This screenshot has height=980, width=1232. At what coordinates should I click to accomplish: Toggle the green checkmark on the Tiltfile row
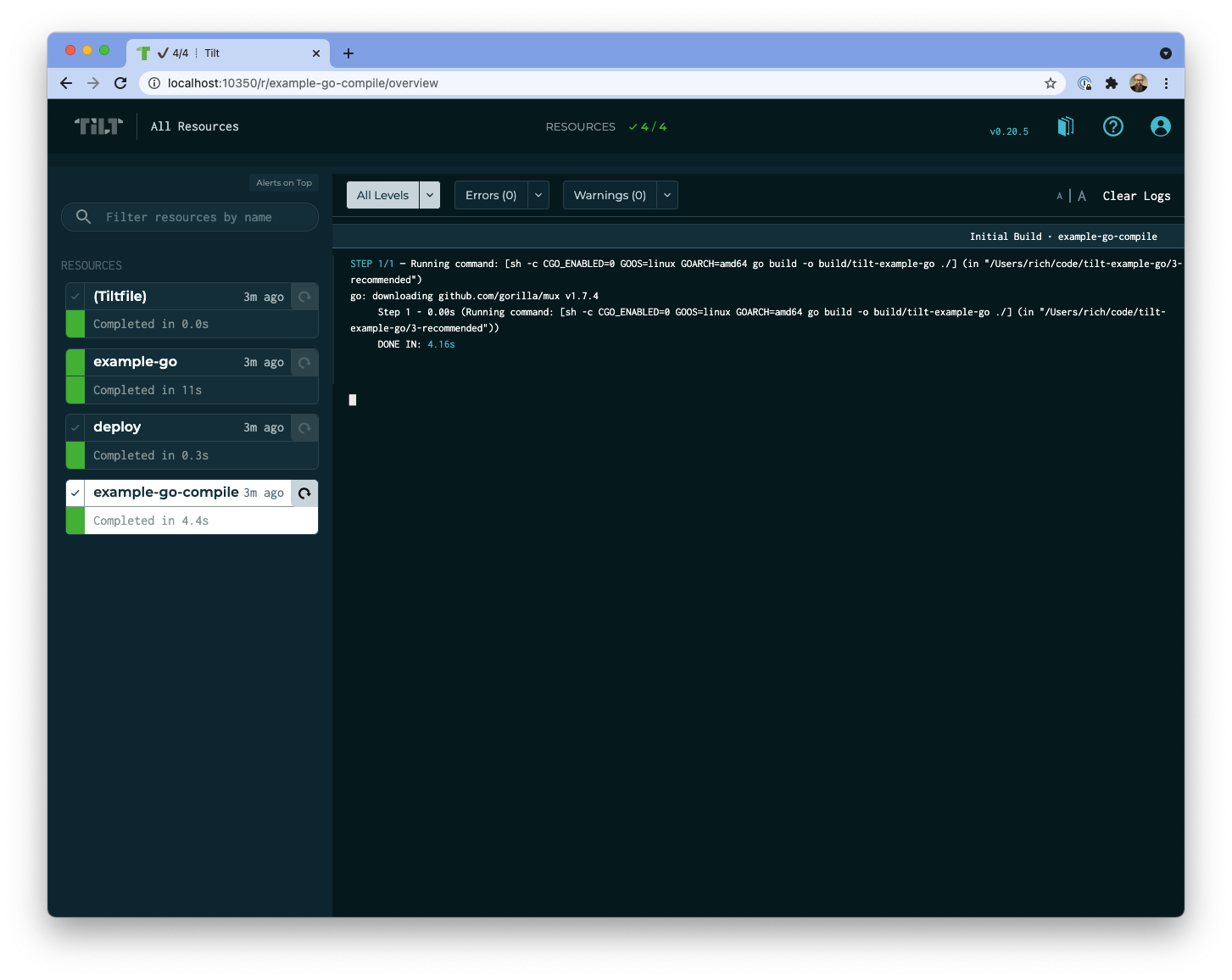click(x=75, y=297)
